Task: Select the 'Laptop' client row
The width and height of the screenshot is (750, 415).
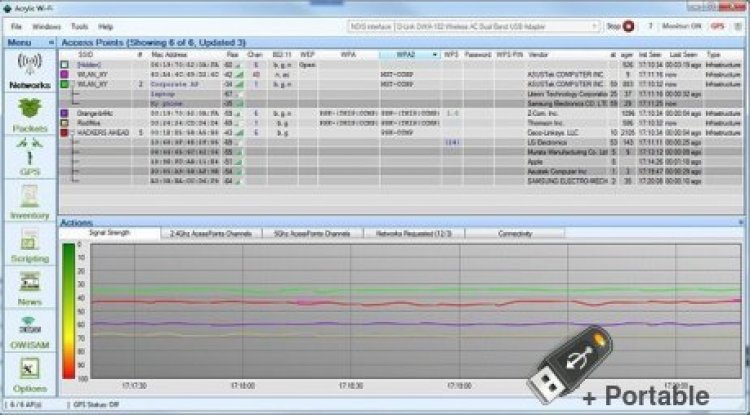Action: [401, 94]
